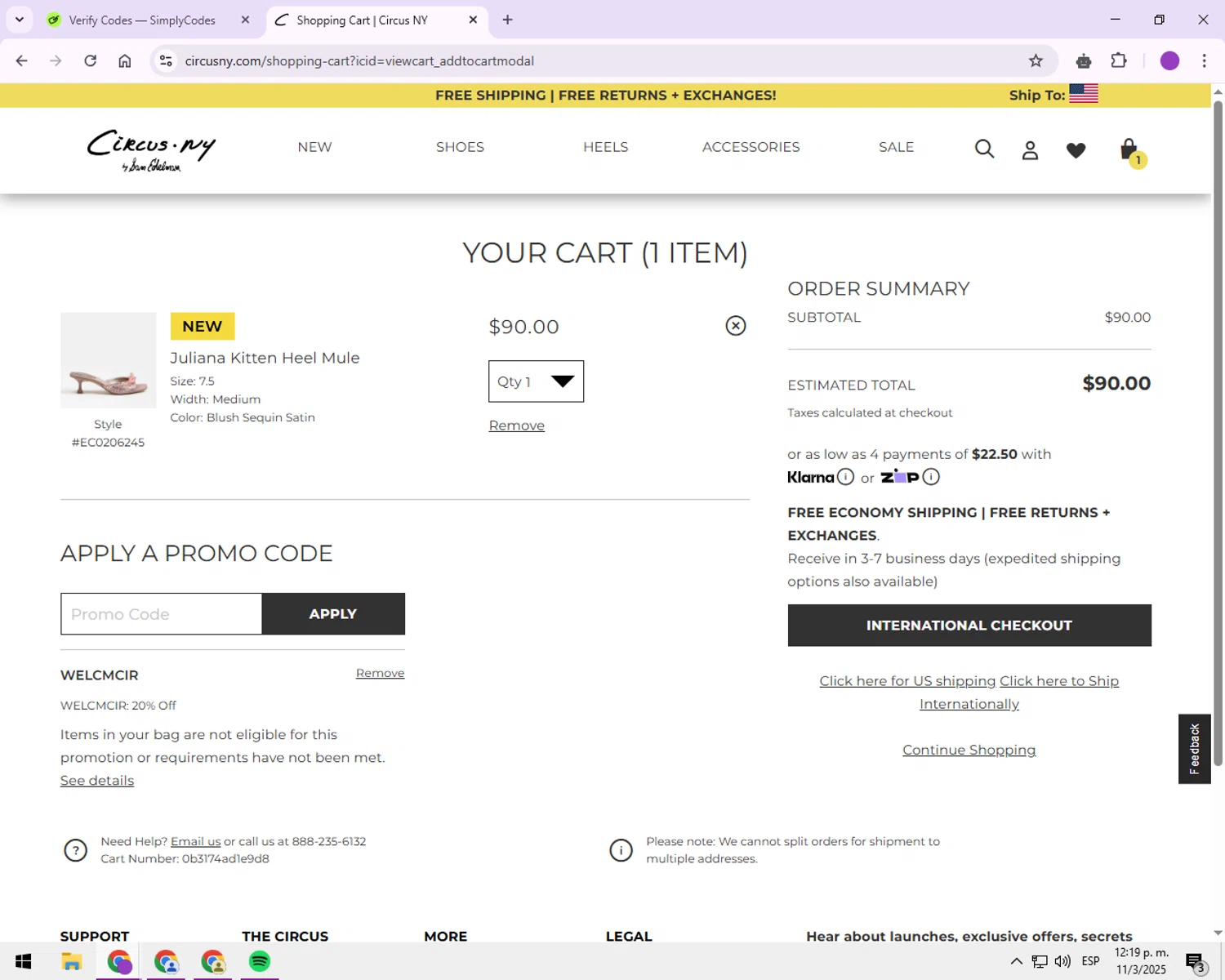Image resolution: width=1225 pixels, height=980 pixels.
Task: Open See details for the promotion
Action: coord(97,781)
